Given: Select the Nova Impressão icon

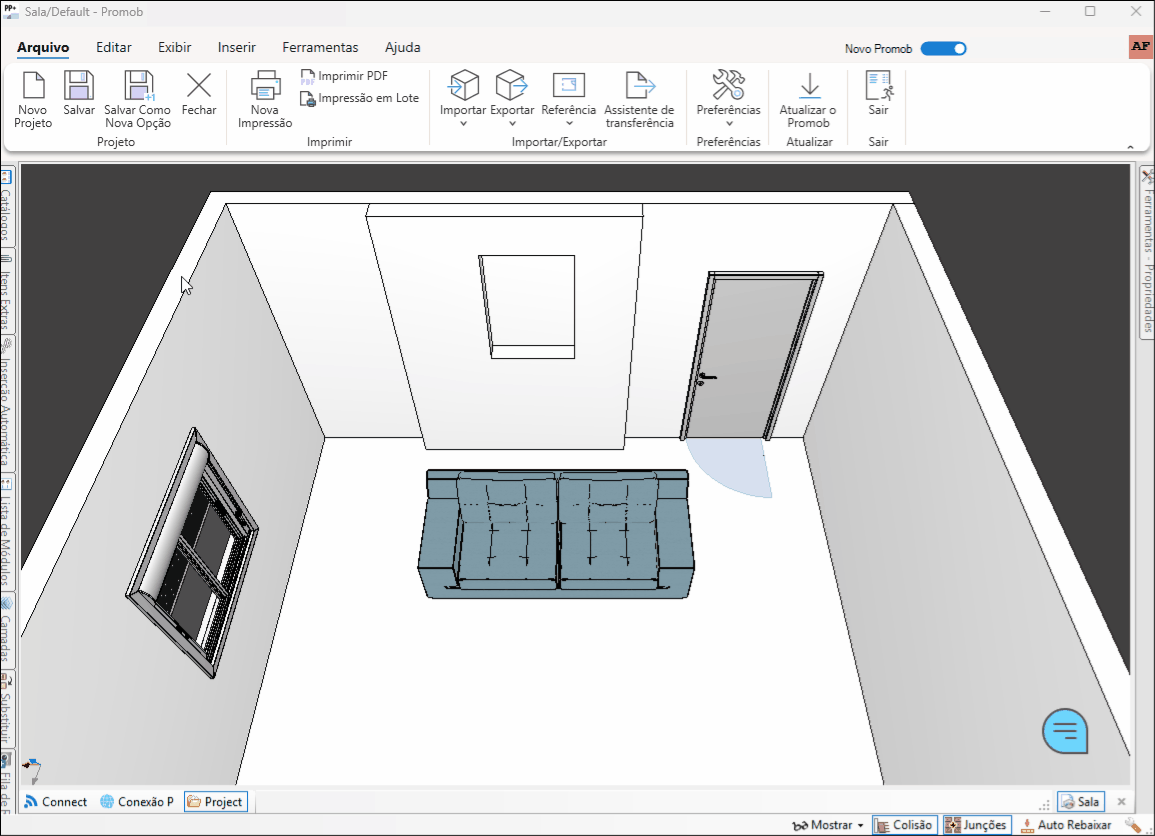Looking at the screenshot, I should (264, 97).
